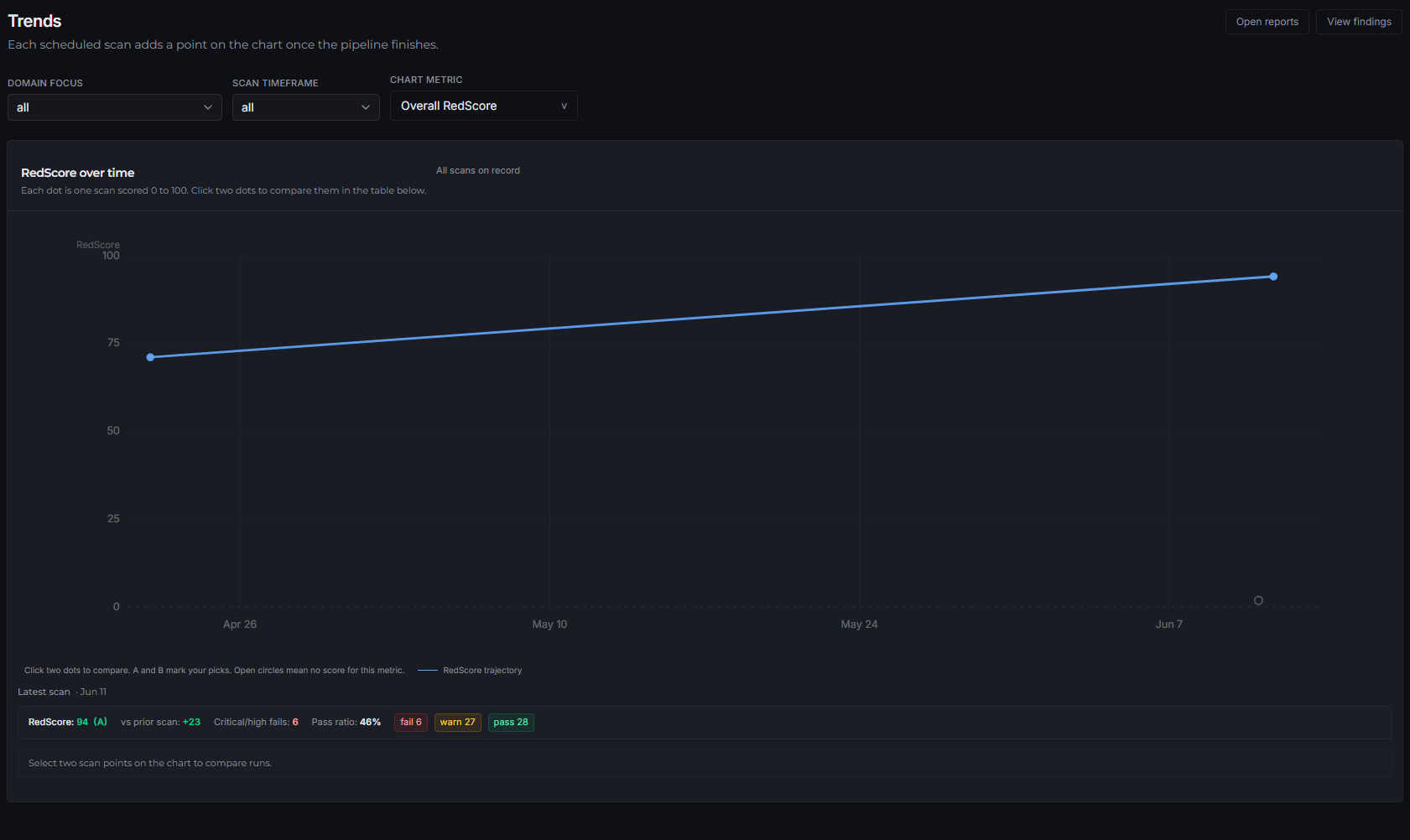Click the 'Latest scan · Jun 11' label
The height and width of the screenshot is (840, 1410).
pyautogui.click(x=62, y=692)
